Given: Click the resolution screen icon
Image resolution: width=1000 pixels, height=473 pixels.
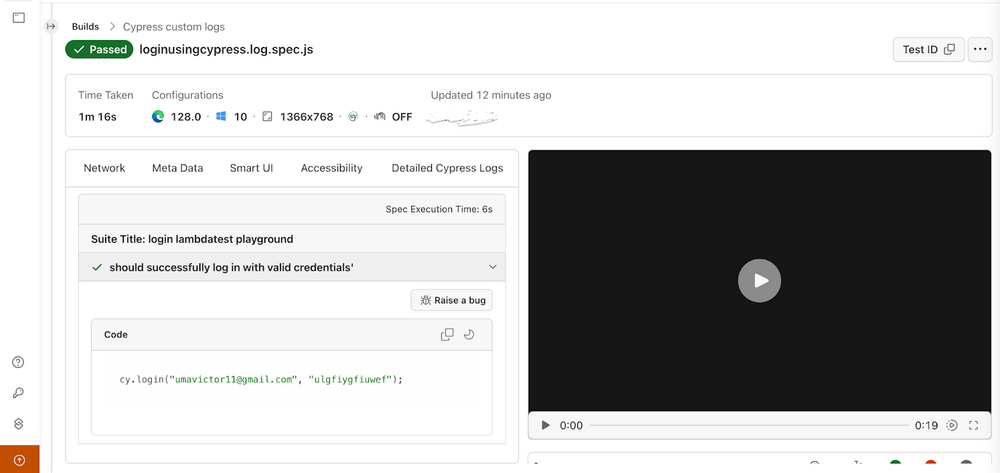Looking at the screenshot, I should click(x=267, y=117).
